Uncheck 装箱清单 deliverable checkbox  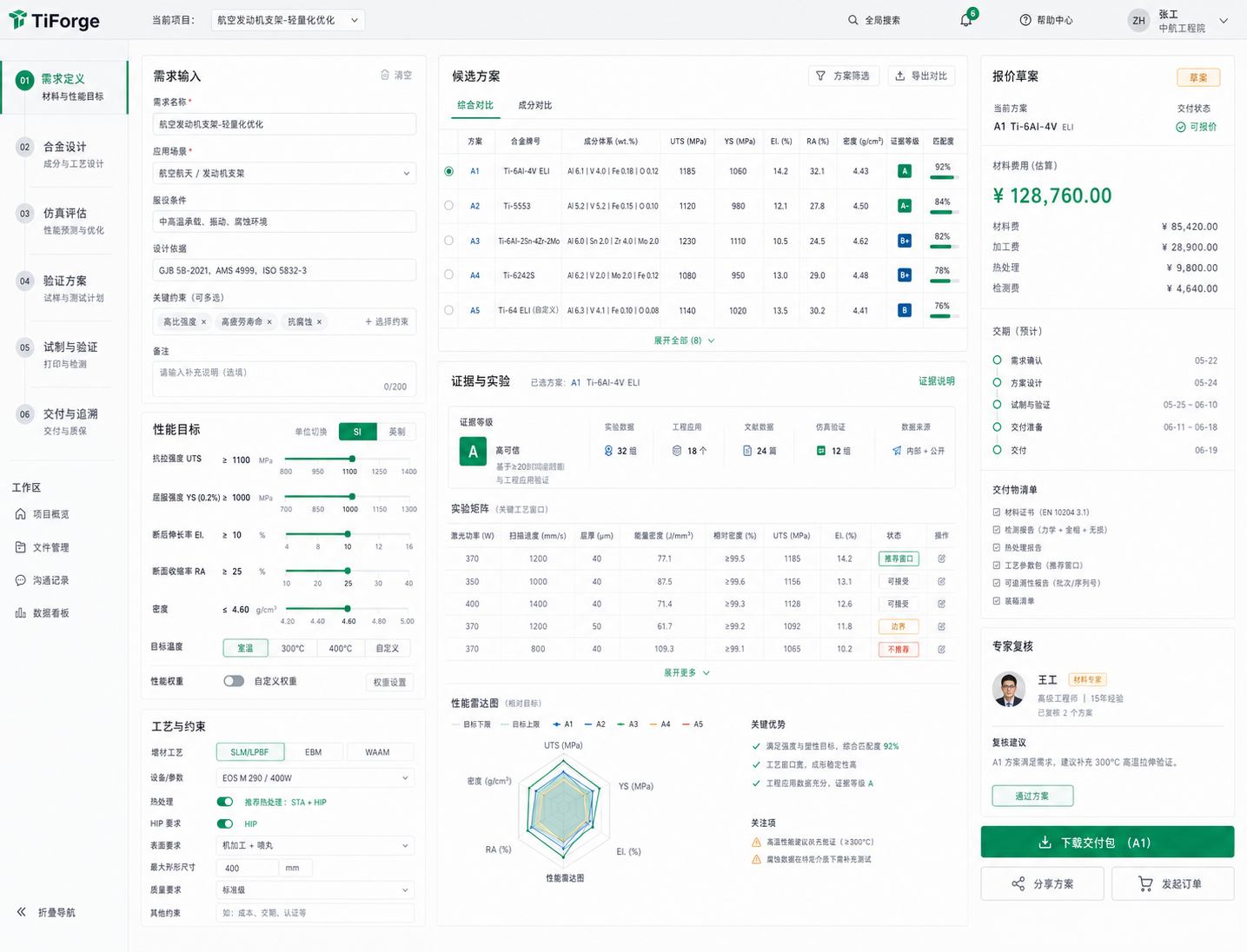997,601
